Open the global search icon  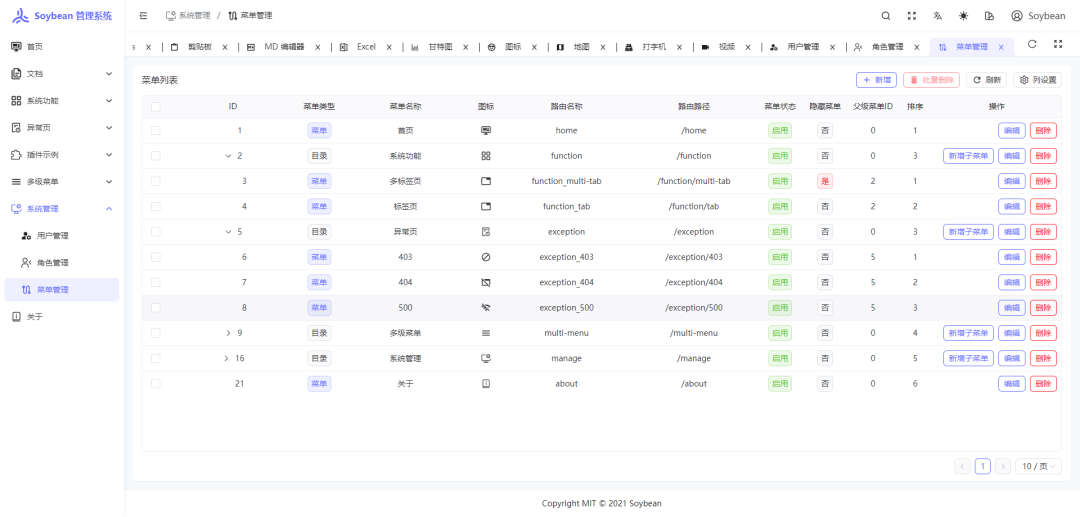click(885, 16)
